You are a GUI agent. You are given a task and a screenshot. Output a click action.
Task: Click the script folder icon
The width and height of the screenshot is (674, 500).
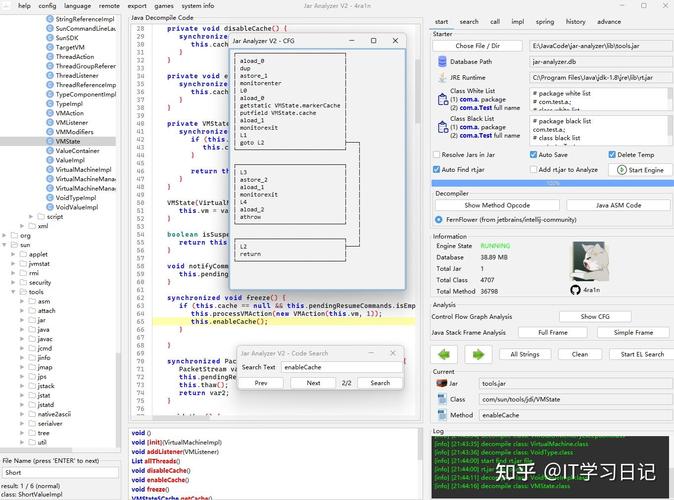pos(41,216)
